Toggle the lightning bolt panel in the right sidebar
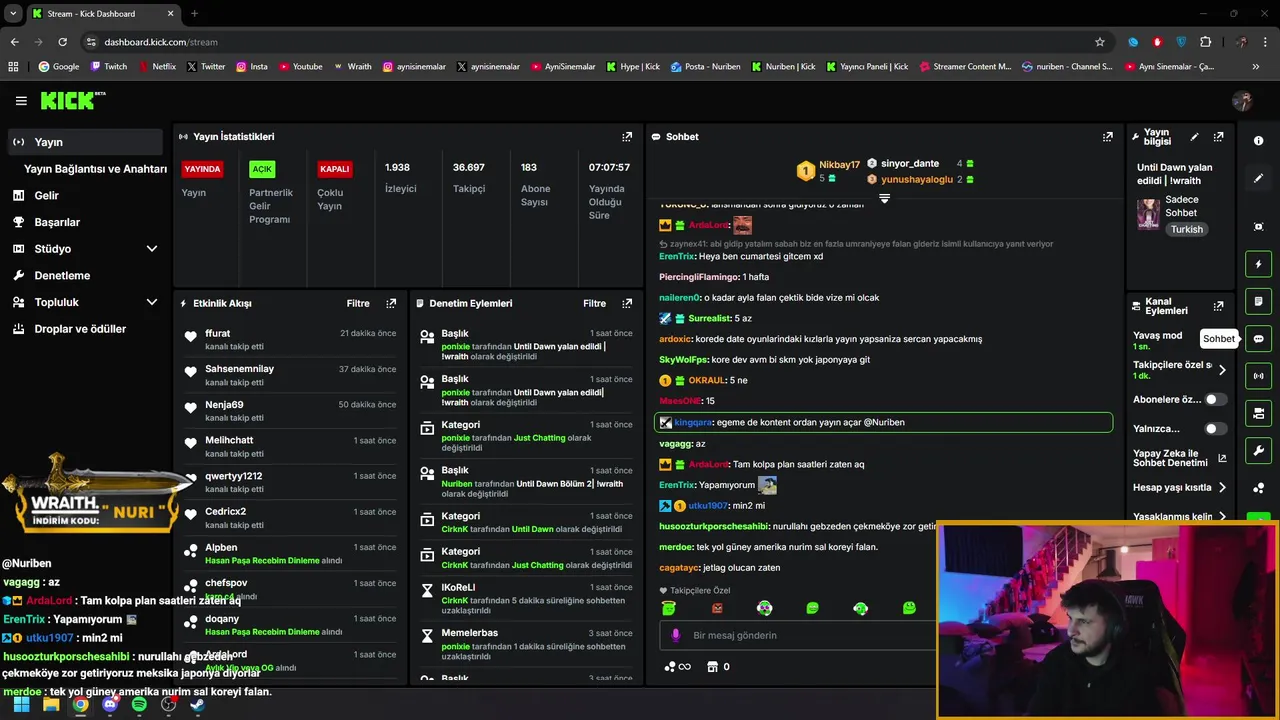This screenshot has width=1280, height=720. [1258, 265]
